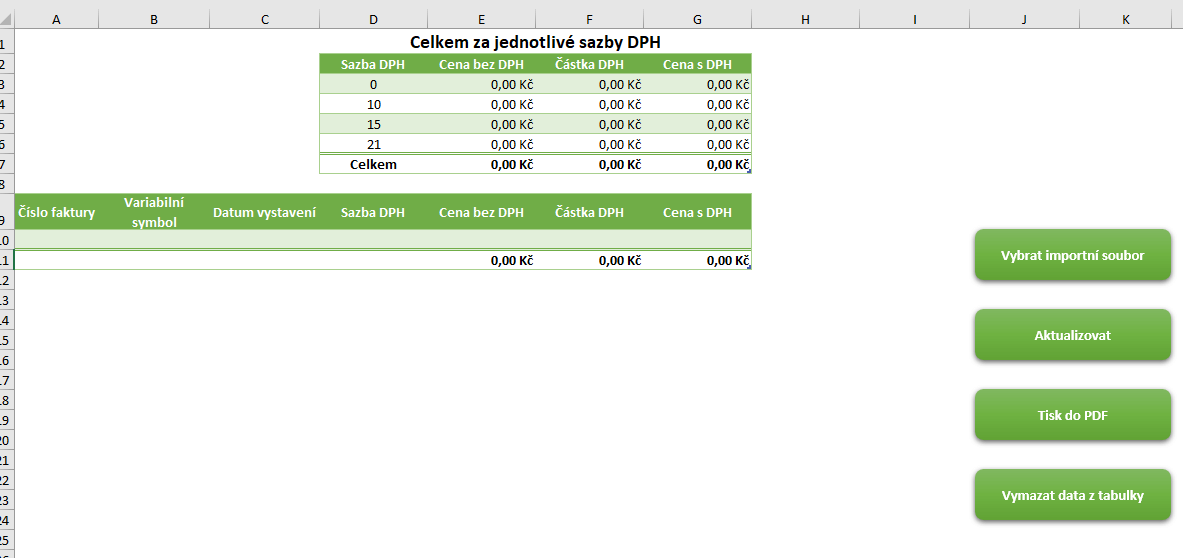Click the Vybrat importní soubor button
Screen dimensions: 1183x558
coord(1072,255)
